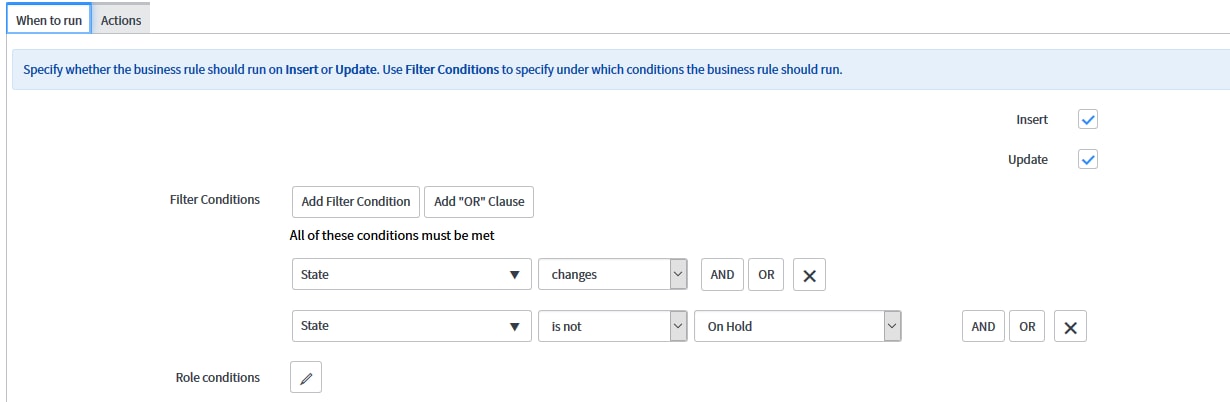Viewport: 1230px width, 402px height.
Task: Click OR on the 'On Hold' row
Action: [1027, 327]
